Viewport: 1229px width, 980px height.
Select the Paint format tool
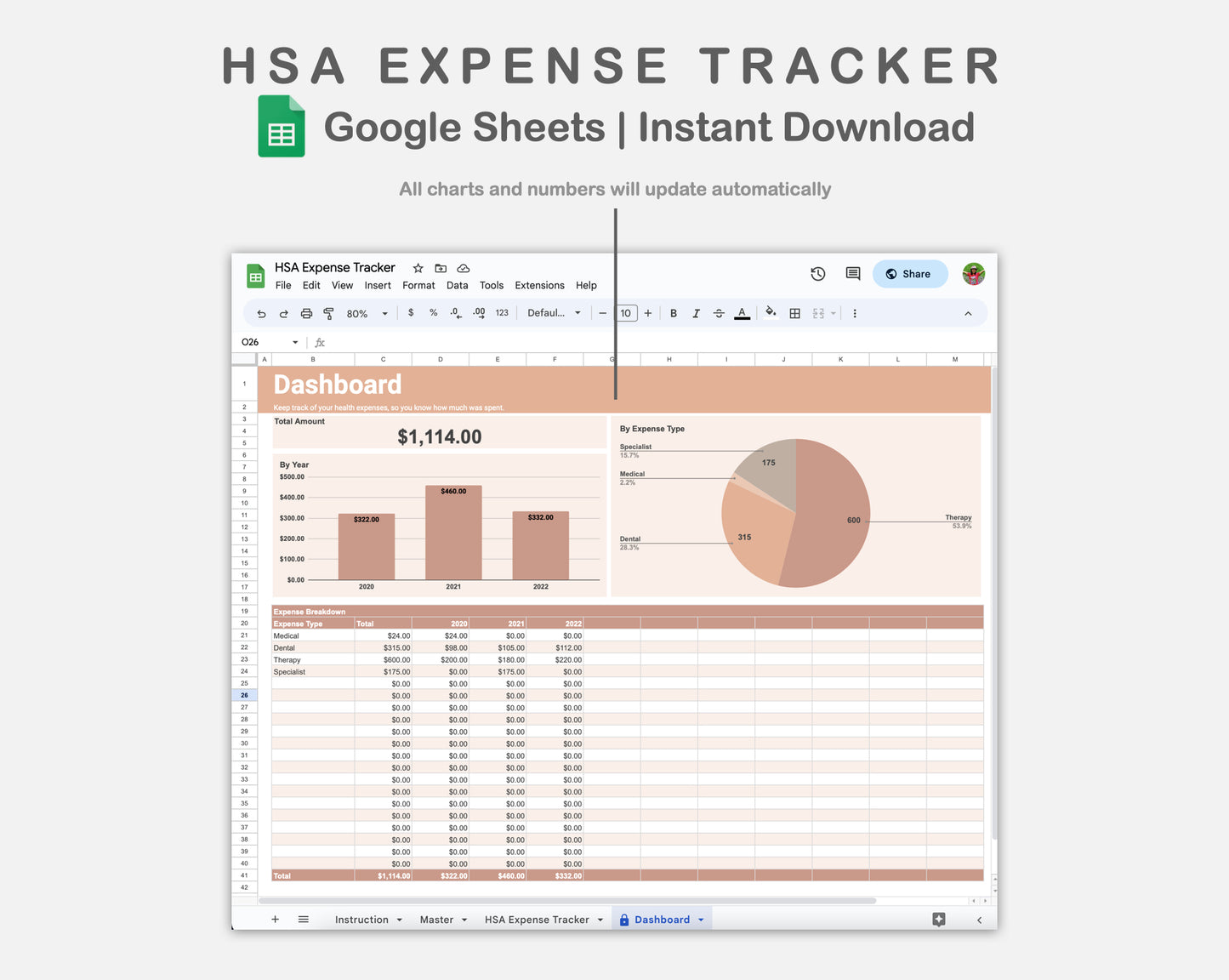pyautogui.click(x=328, y=313)
